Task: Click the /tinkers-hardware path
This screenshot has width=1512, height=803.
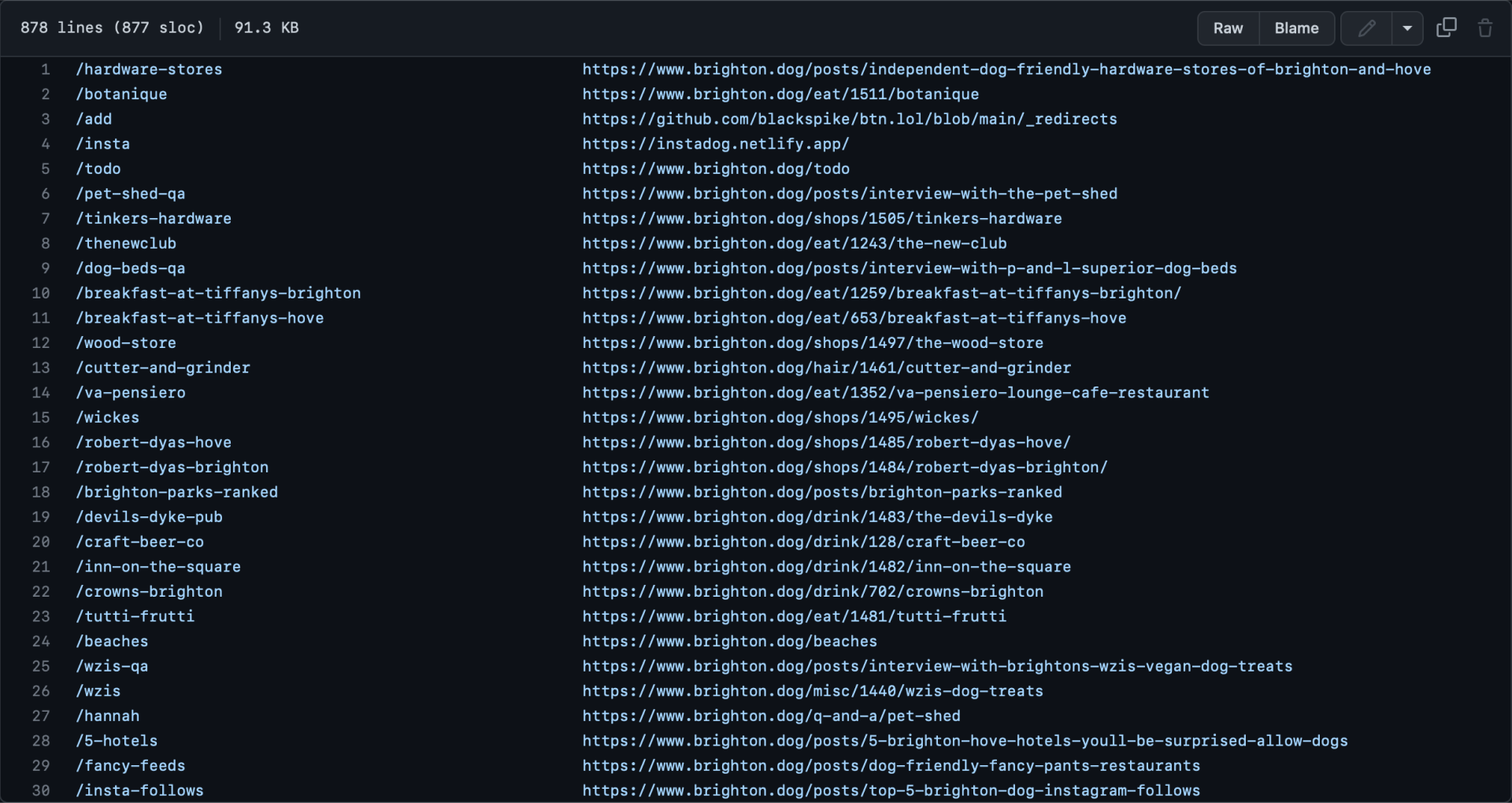Action: (154, 218)
